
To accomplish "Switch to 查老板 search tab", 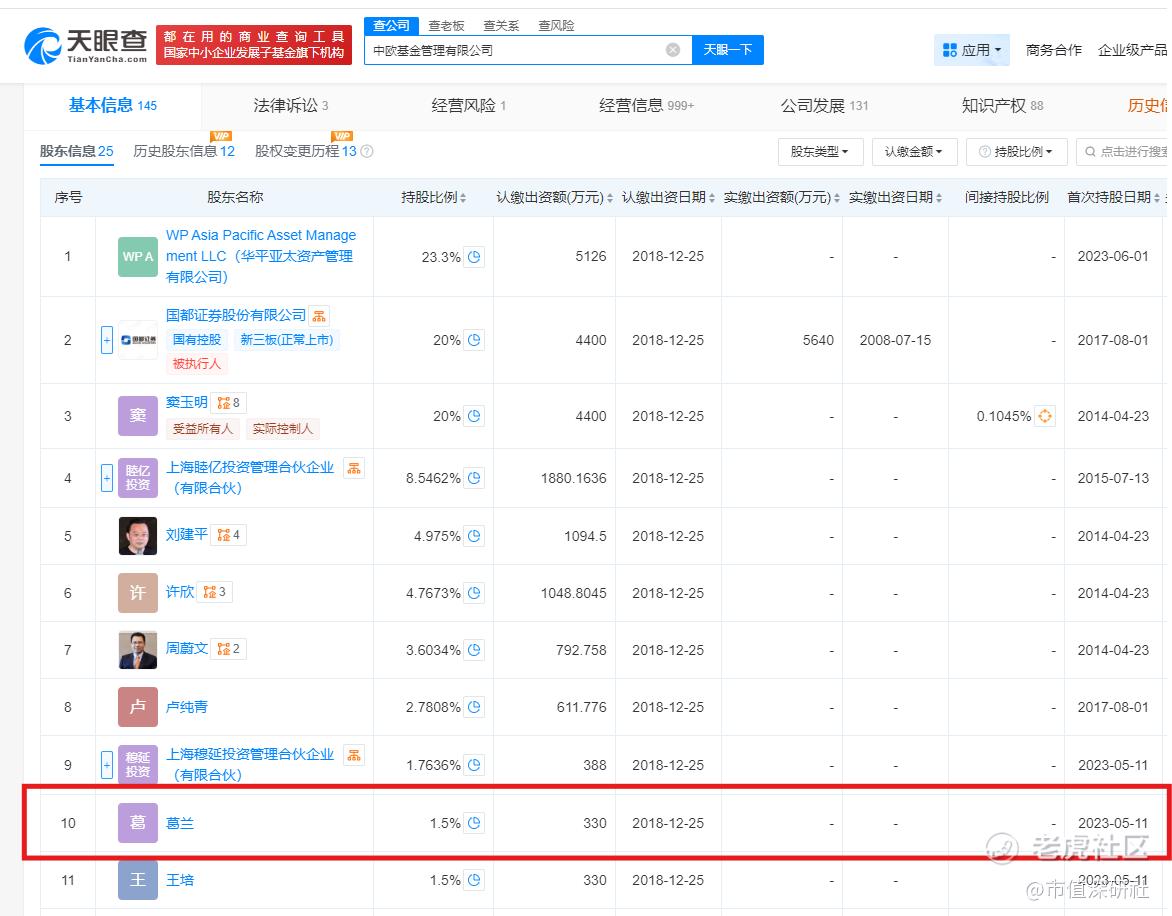I will (446, 25).
